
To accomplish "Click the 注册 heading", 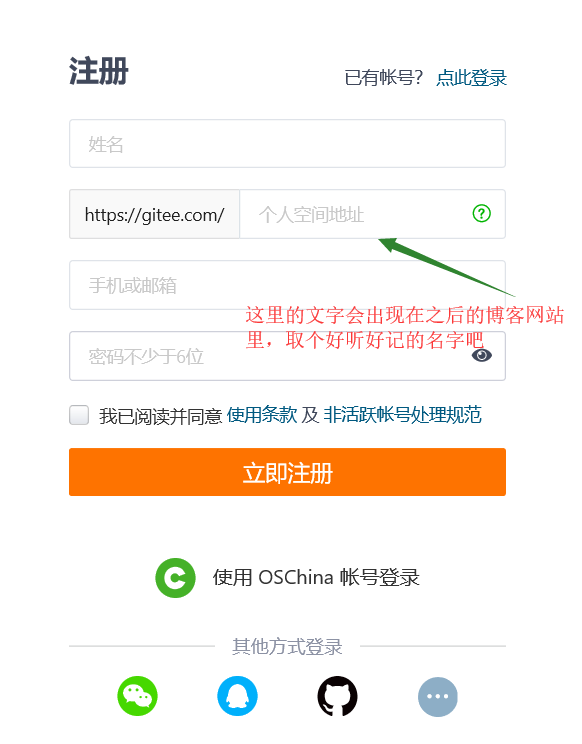I will [99, 71].
